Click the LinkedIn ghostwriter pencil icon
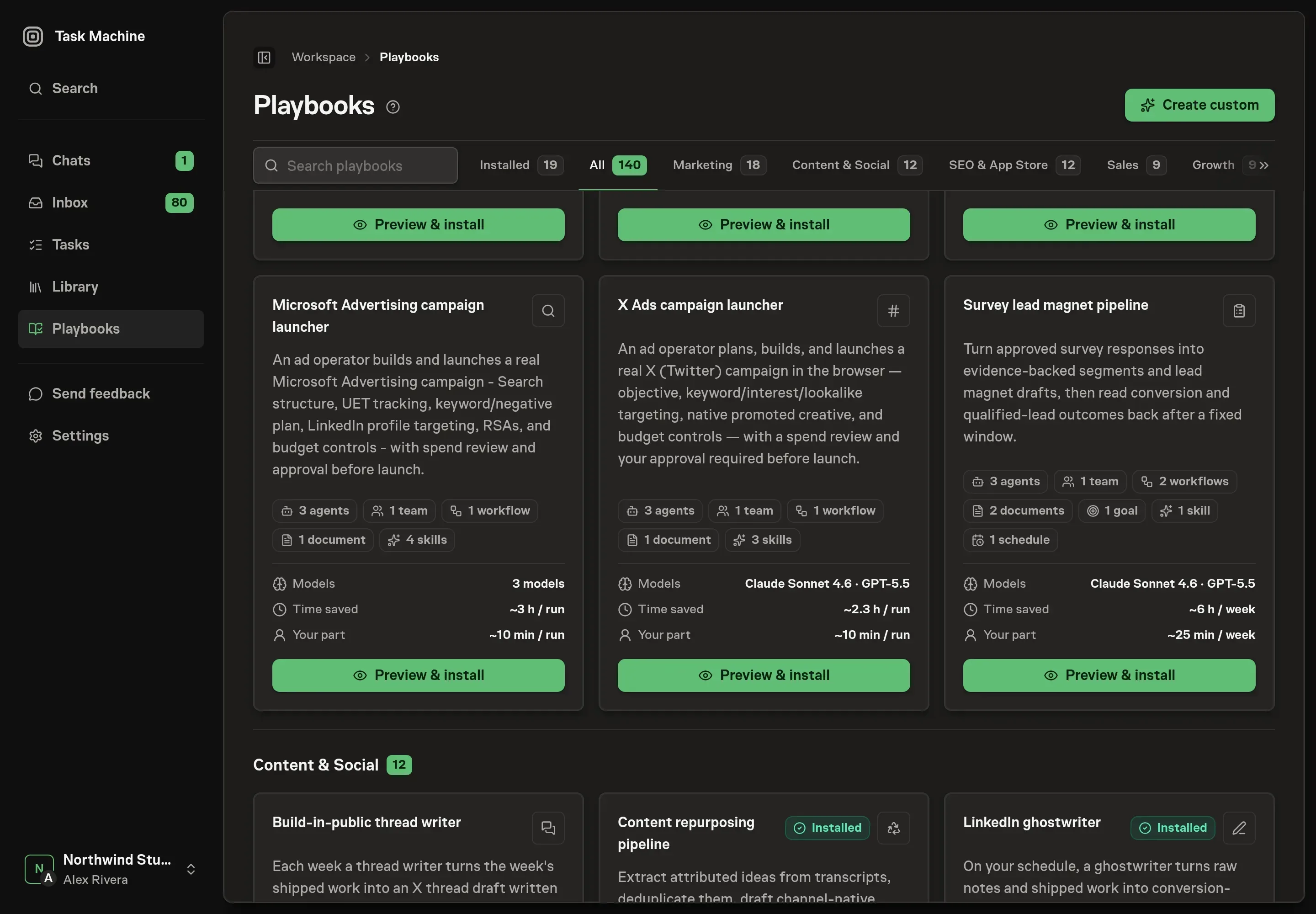 [x=1239, y=828]
